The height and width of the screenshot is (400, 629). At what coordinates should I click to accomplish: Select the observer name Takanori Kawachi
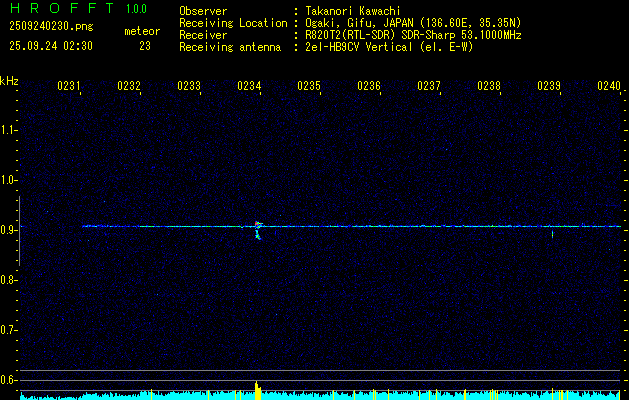click(x=353, y=11)
